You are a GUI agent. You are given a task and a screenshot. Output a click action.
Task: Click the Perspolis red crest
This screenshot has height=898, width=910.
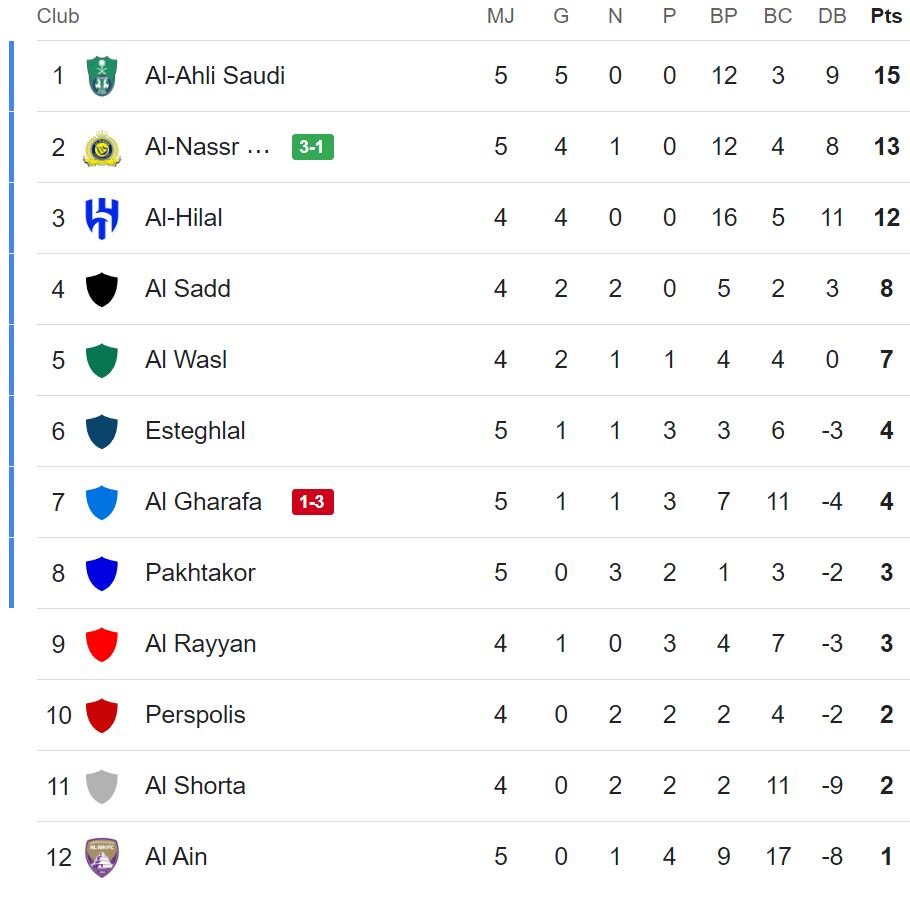pyautogui.click(x=99, y=714)
